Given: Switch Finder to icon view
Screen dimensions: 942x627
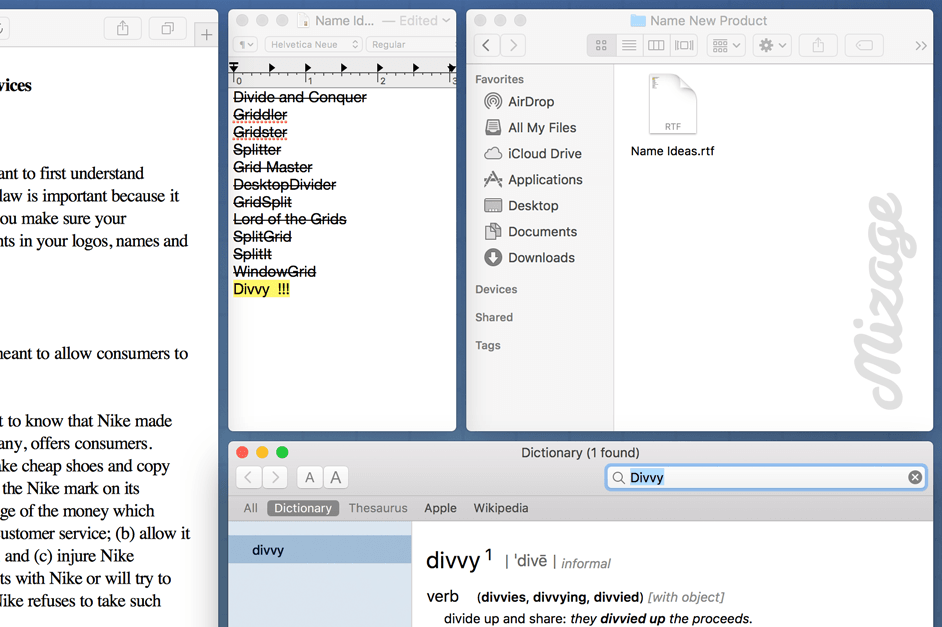Looking at the screenshot, I should pyautogui.click(x=601, y=45).
